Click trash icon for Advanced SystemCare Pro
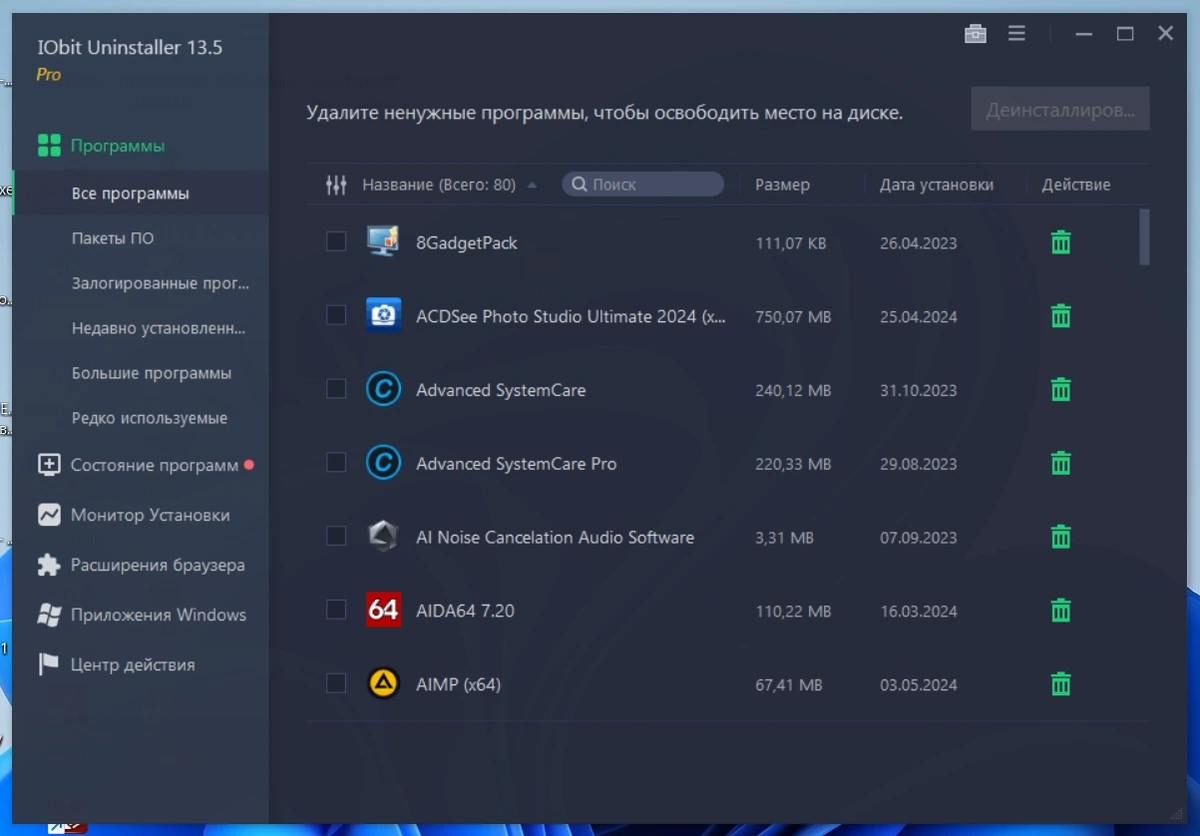The image size is (1200, 836). coord(1061,463)
